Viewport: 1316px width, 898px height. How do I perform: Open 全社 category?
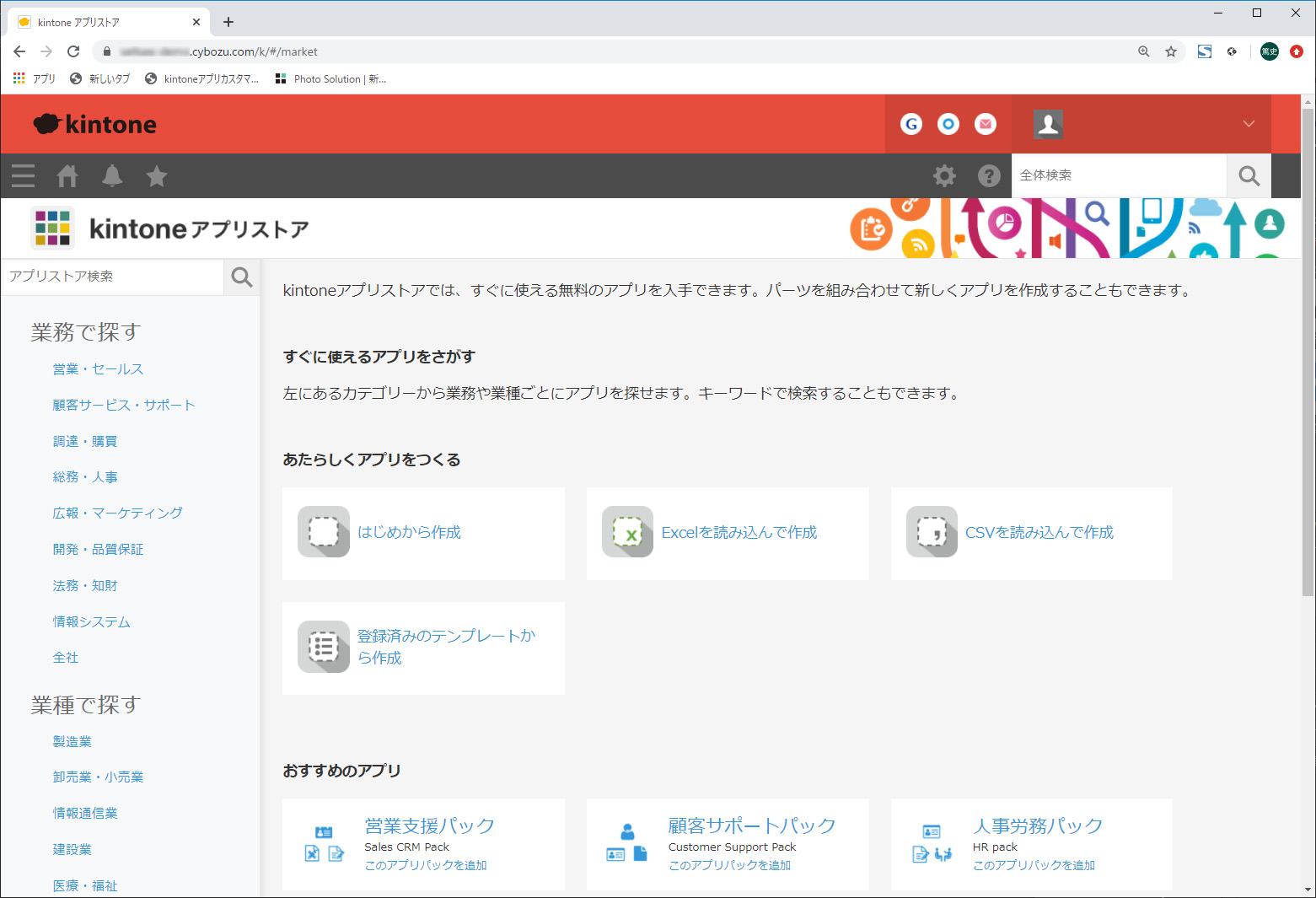click(66, 658)
